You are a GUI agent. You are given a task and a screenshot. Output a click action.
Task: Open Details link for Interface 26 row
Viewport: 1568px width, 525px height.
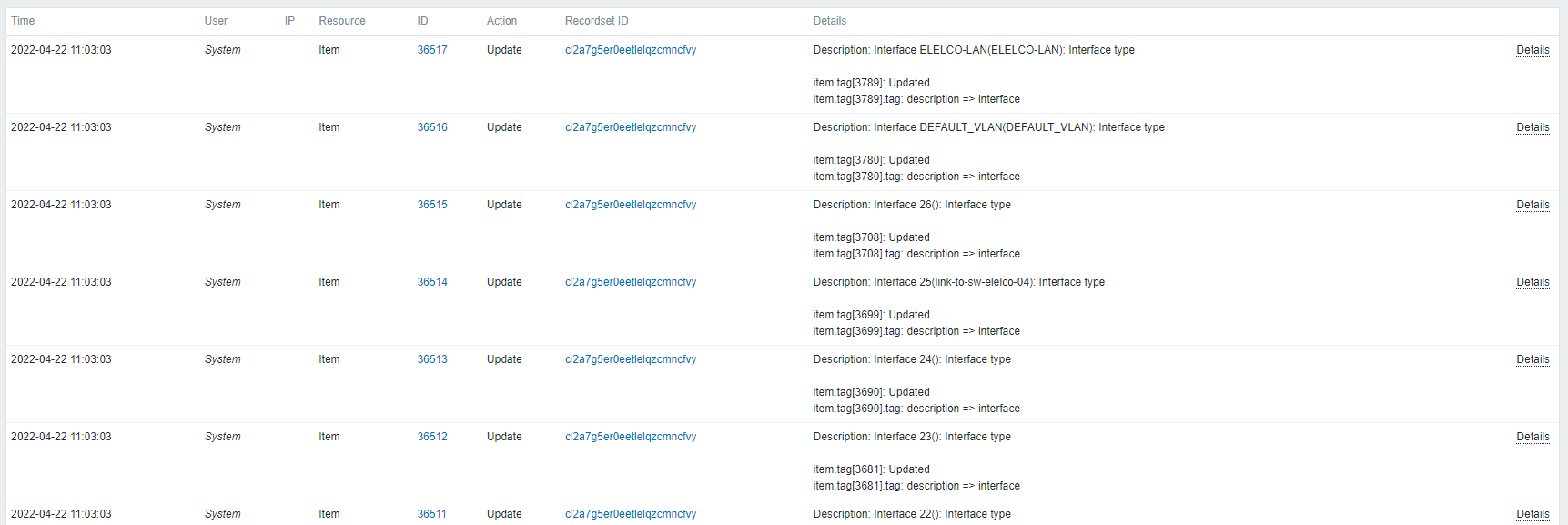coord(1533,205)
